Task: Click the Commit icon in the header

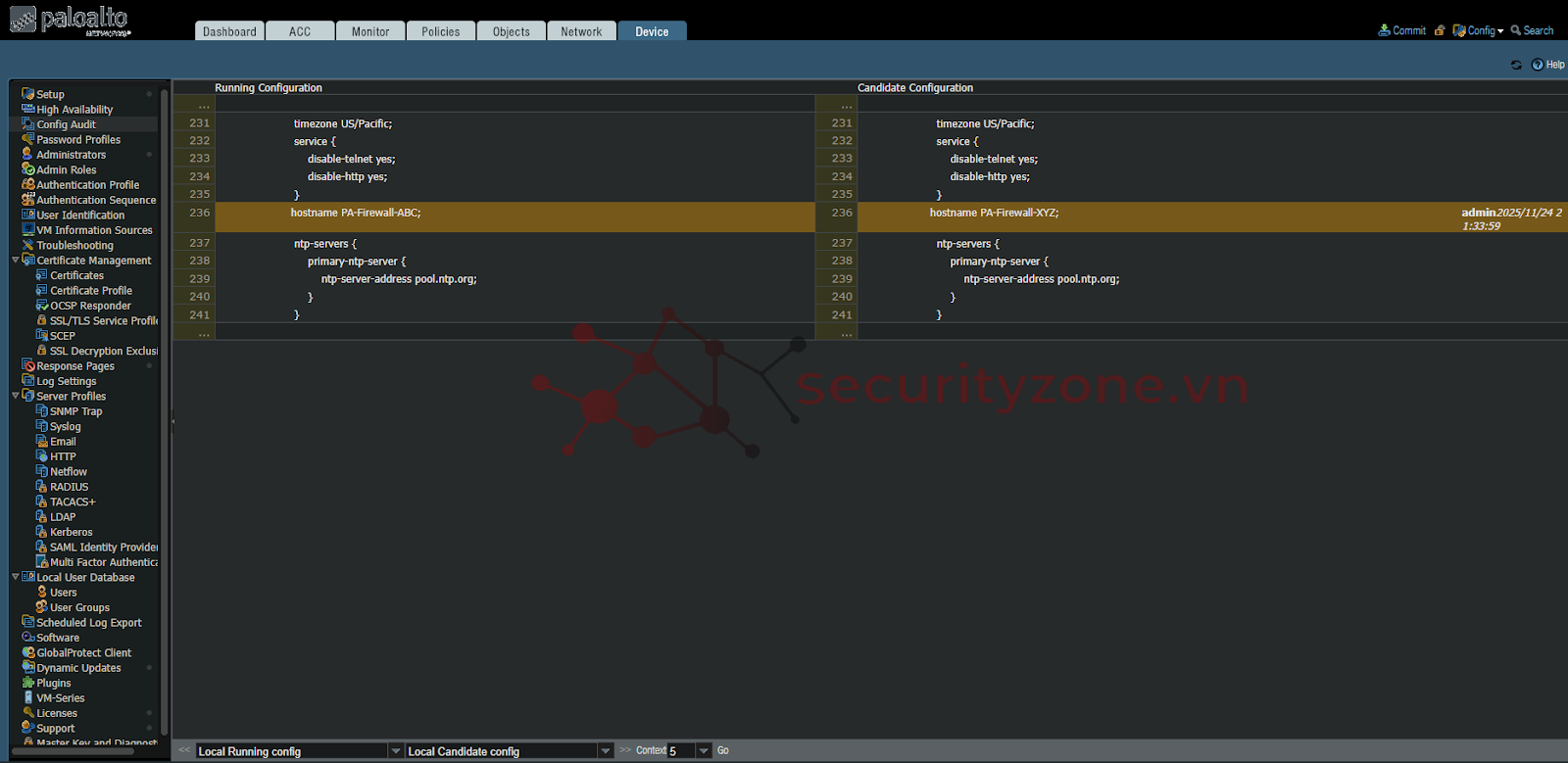Action: 1384,30
